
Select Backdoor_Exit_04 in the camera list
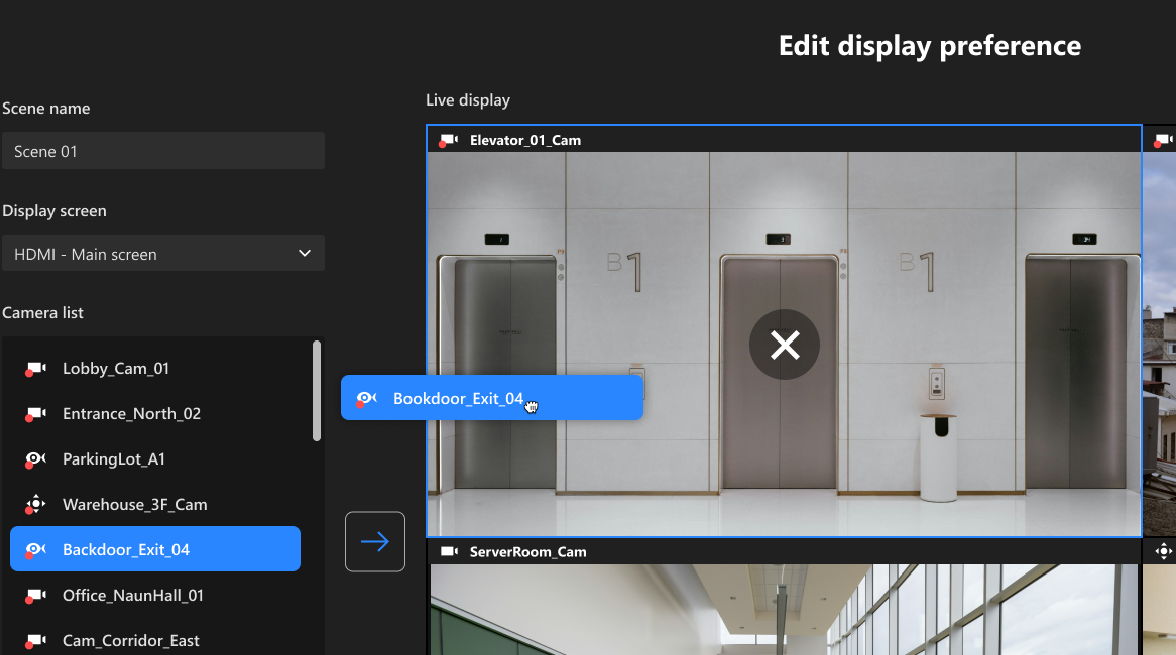pyautogui.click(x=155, y=549)
